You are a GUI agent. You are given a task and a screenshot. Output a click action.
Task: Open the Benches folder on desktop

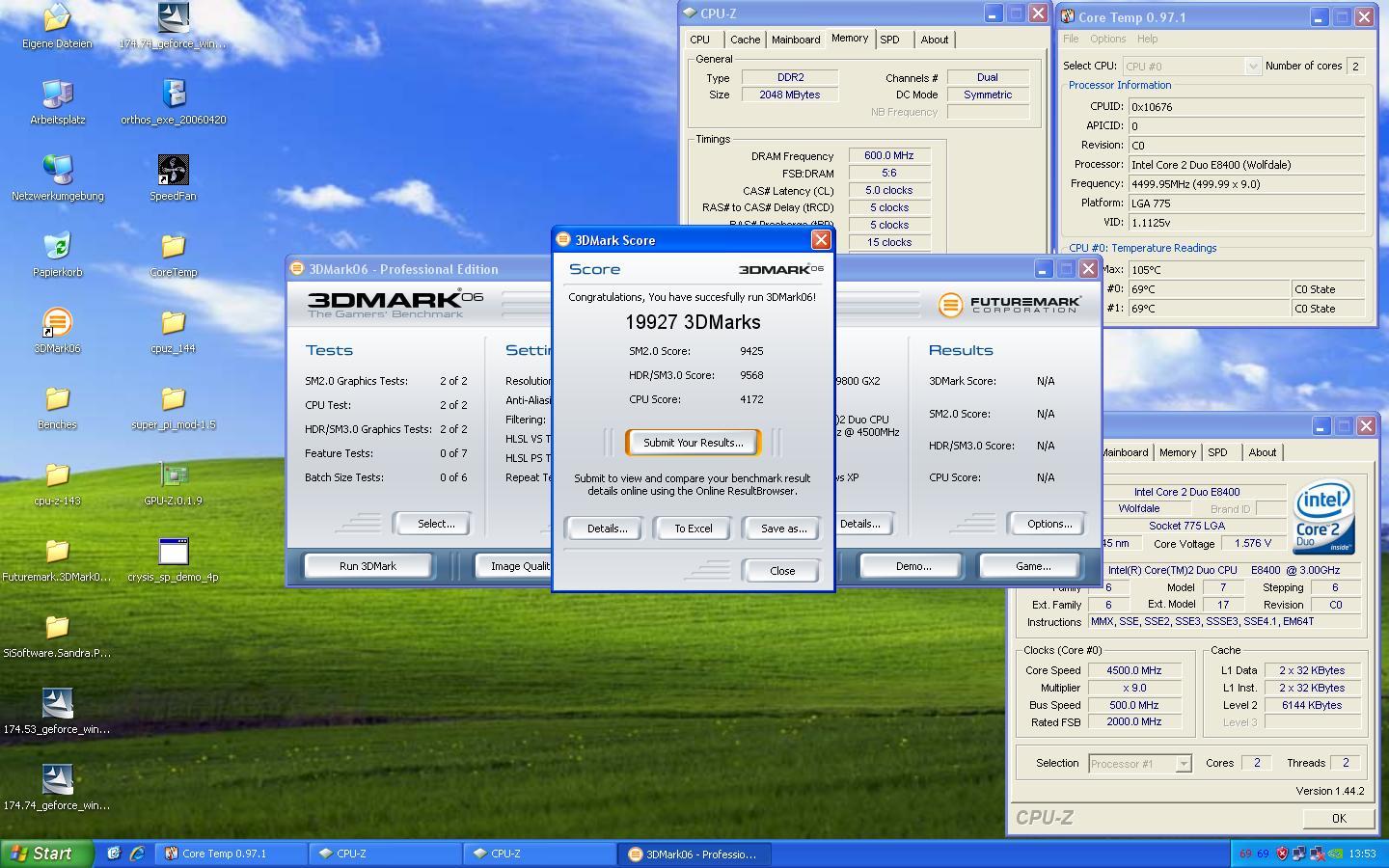pos(57,406)
